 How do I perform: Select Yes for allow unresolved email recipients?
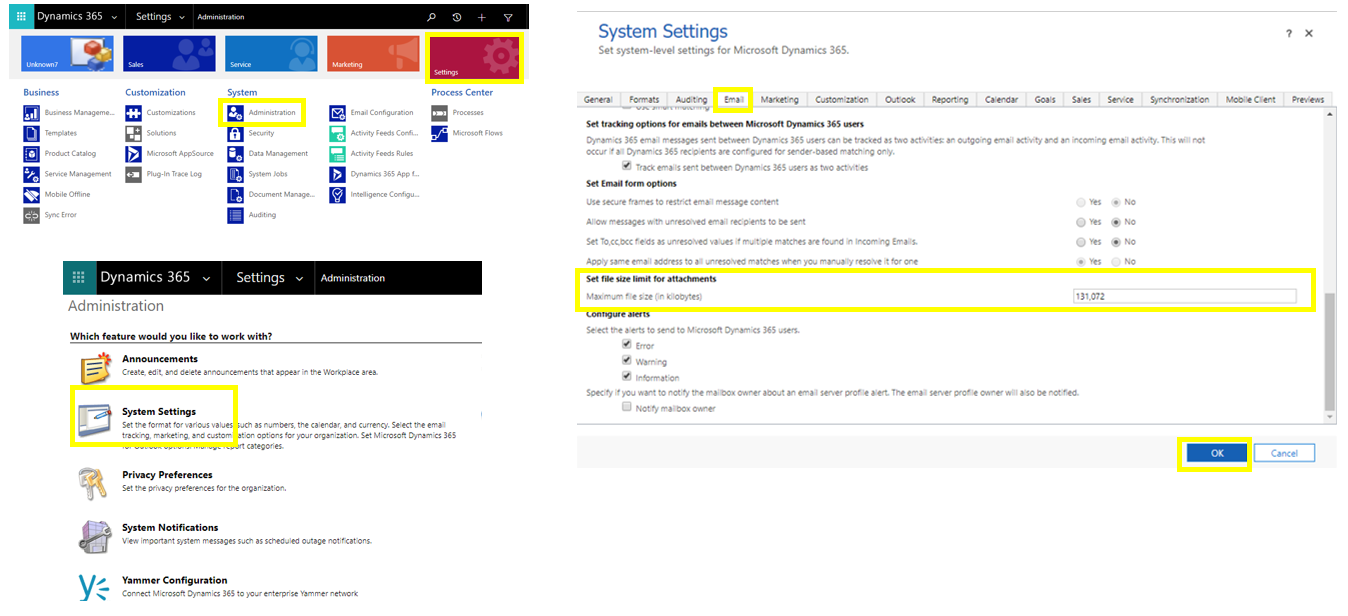tap(1081, 222)
